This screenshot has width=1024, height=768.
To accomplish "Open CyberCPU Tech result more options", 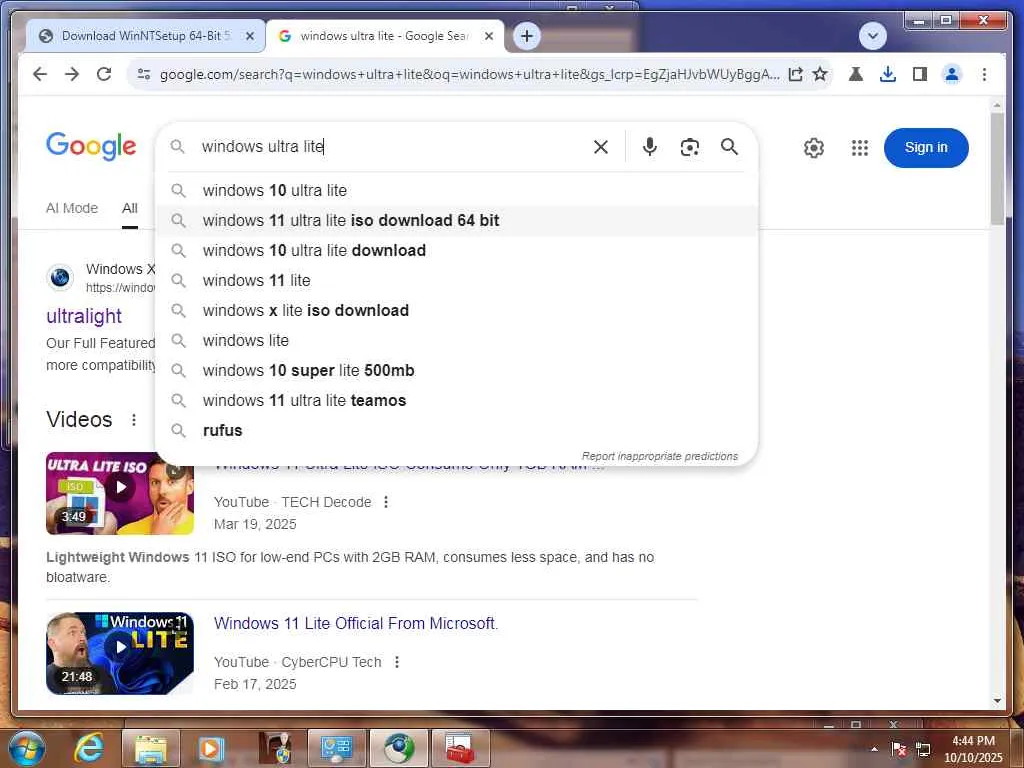I will [x=396, y=662].
